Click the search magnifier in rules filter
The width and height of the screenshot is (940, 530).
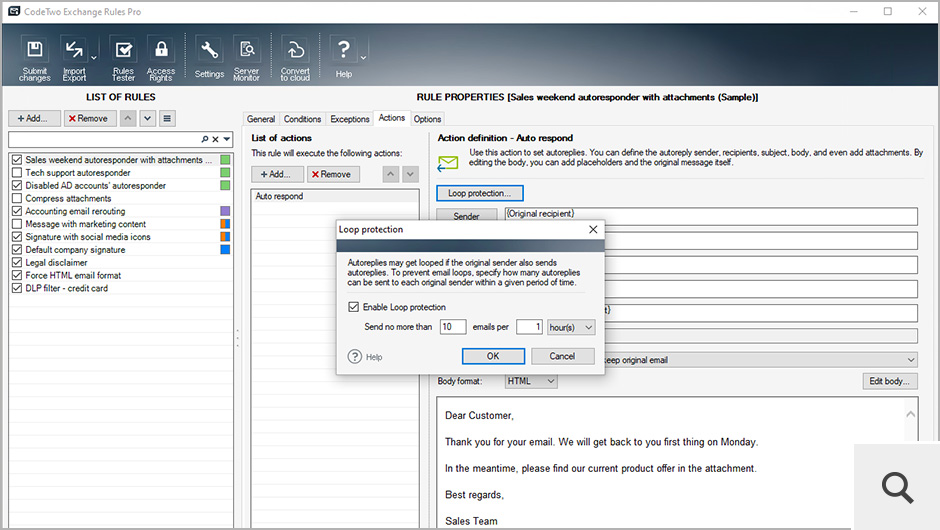[x=204, y=139]
